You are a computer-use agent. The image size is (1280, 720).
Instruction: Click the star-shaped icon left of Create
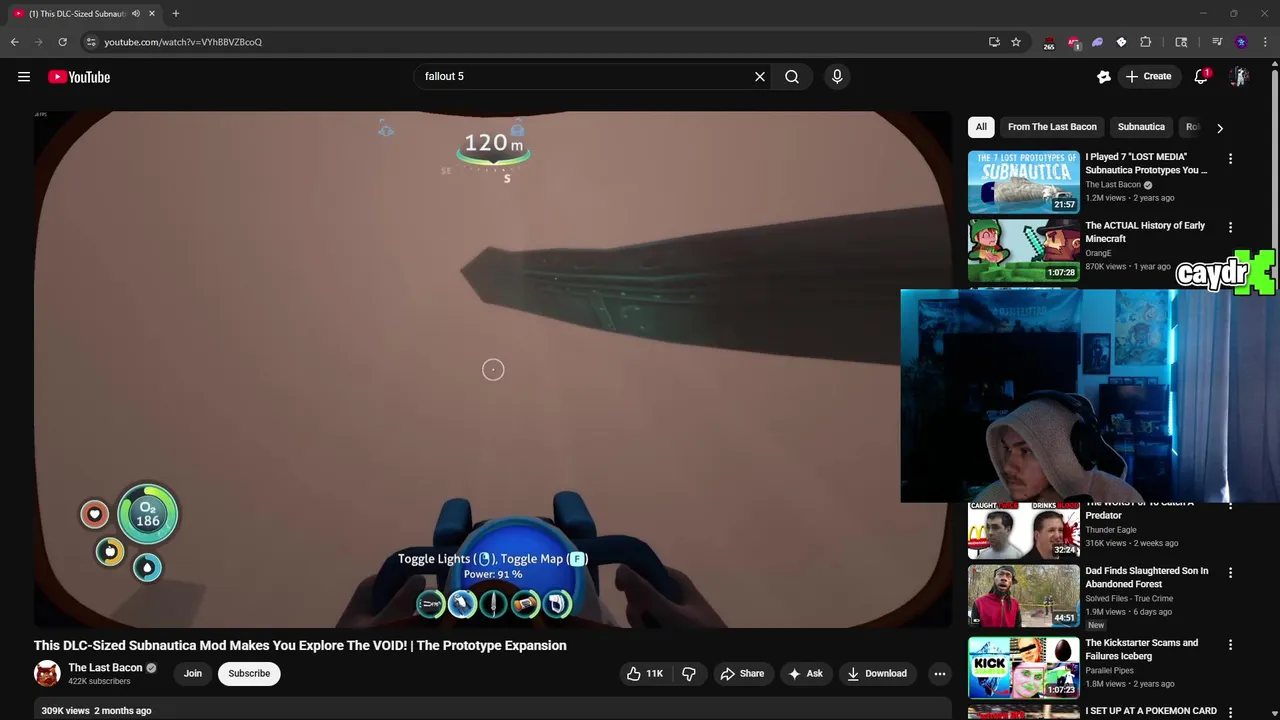1104,77
